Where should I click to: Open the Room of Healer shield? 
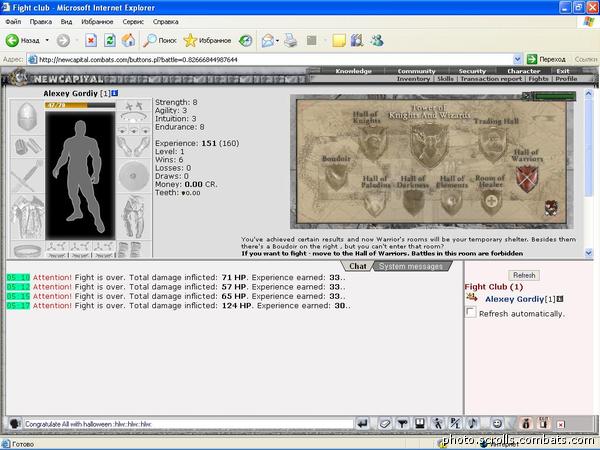point(491,202)
